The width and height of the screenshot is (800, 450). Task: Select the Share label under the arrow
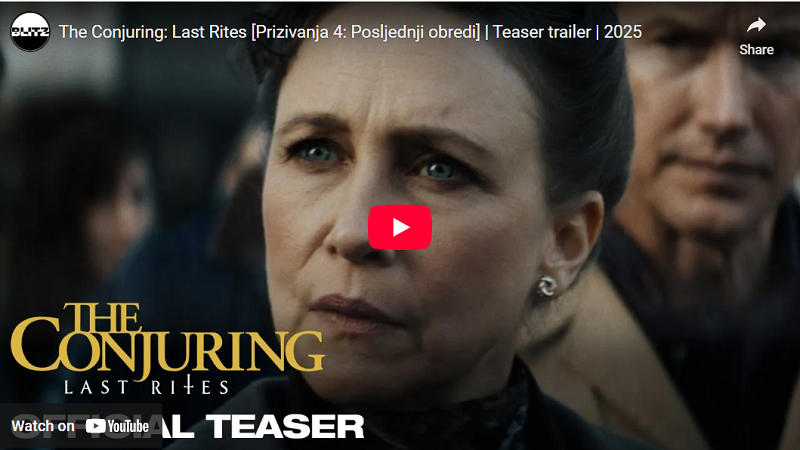(756, 49)
